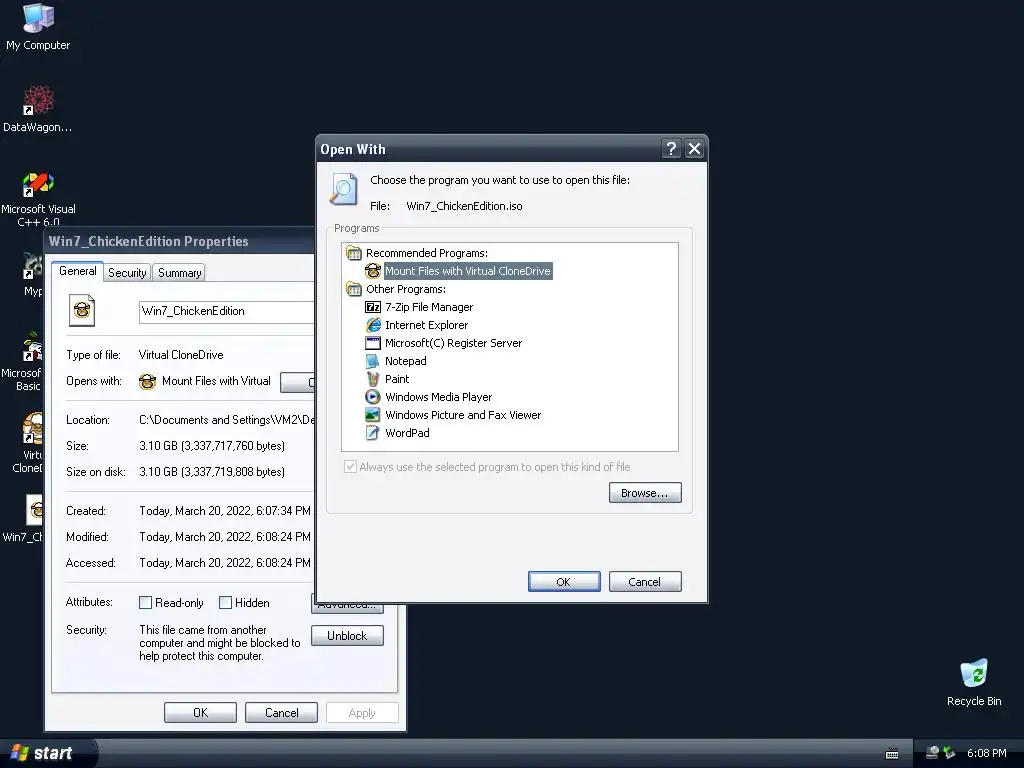Toggle the Hidden attribute checkbox
This screenshot has width=1024, height=768.
pyautogui.click(x=225, y=603)
